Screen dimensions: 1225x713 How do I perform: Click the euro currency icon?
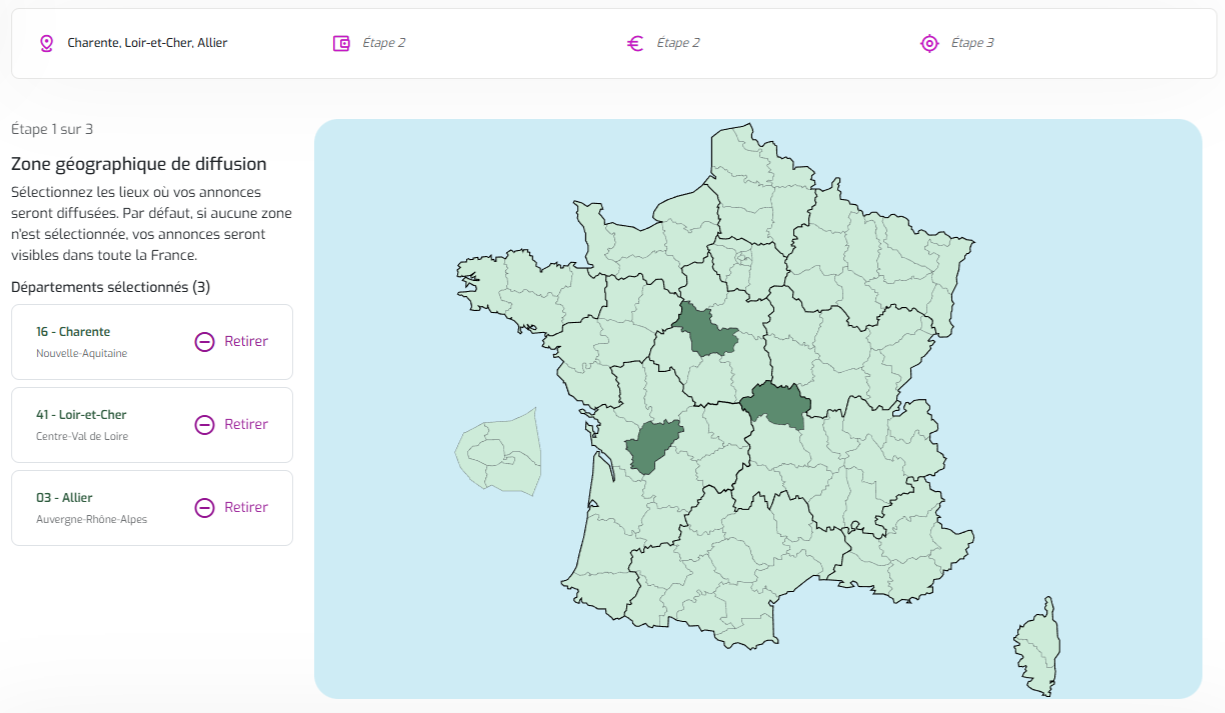click(x=635, y=43)
